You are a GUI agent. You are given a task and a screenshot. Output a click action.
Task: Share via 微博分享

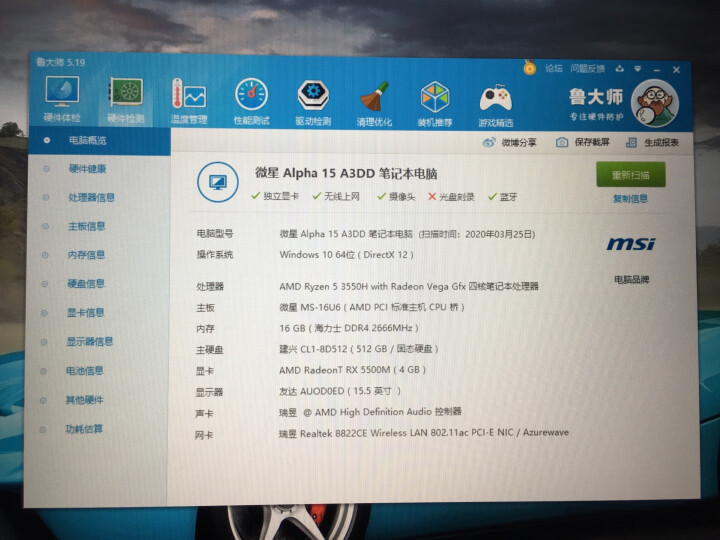pos(510,142)
